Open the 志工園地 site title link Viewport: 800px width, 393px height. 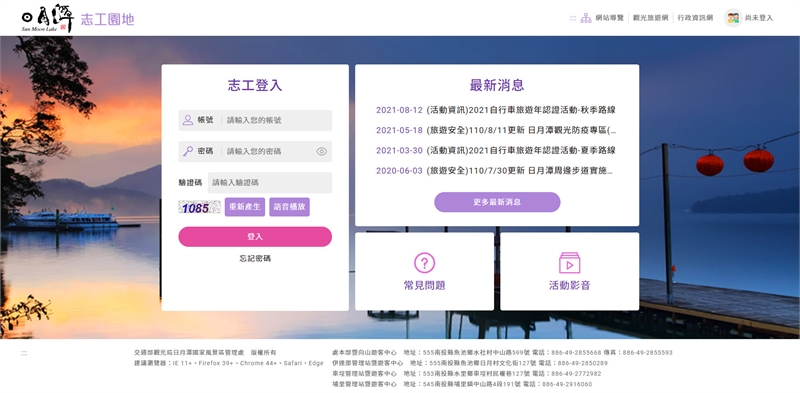(x=107, y=19)
